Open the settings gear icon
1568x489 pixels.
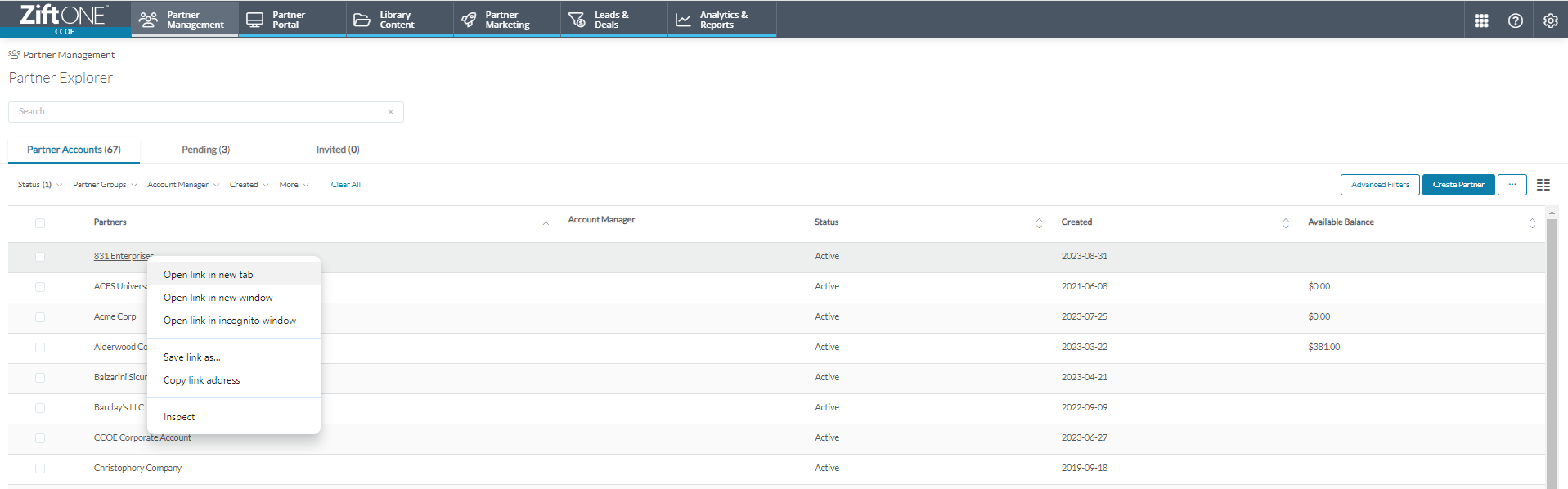1550,20
